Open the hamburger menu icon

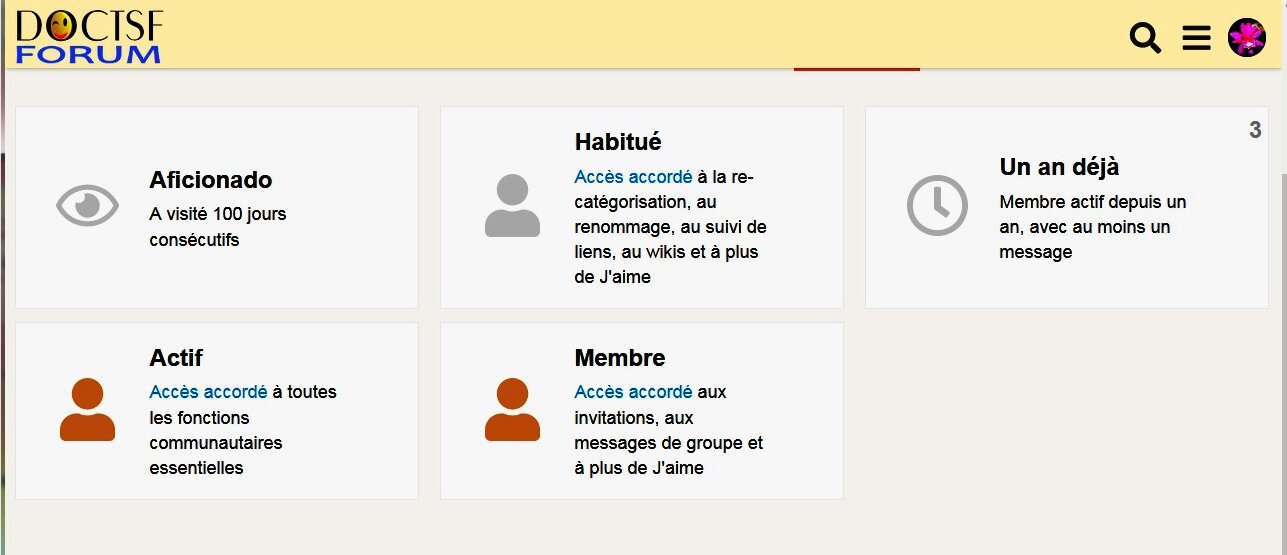1196,38
